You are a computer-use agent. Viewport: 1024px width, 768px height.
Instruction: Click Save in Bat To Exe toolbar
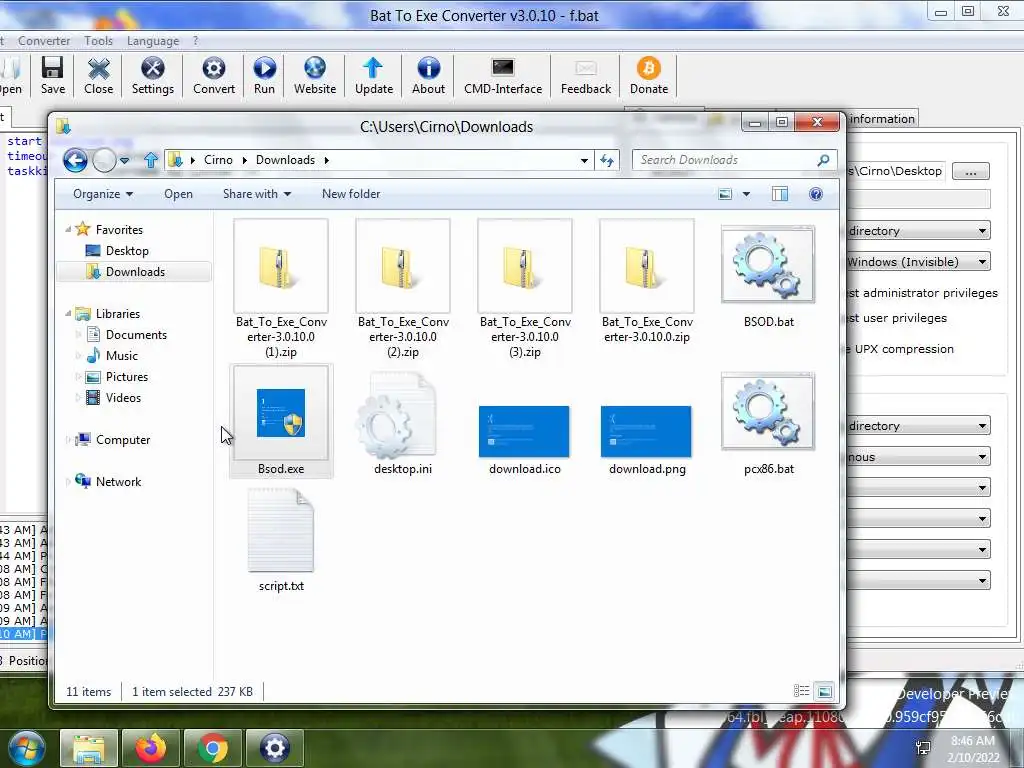[x=52, y=76]
